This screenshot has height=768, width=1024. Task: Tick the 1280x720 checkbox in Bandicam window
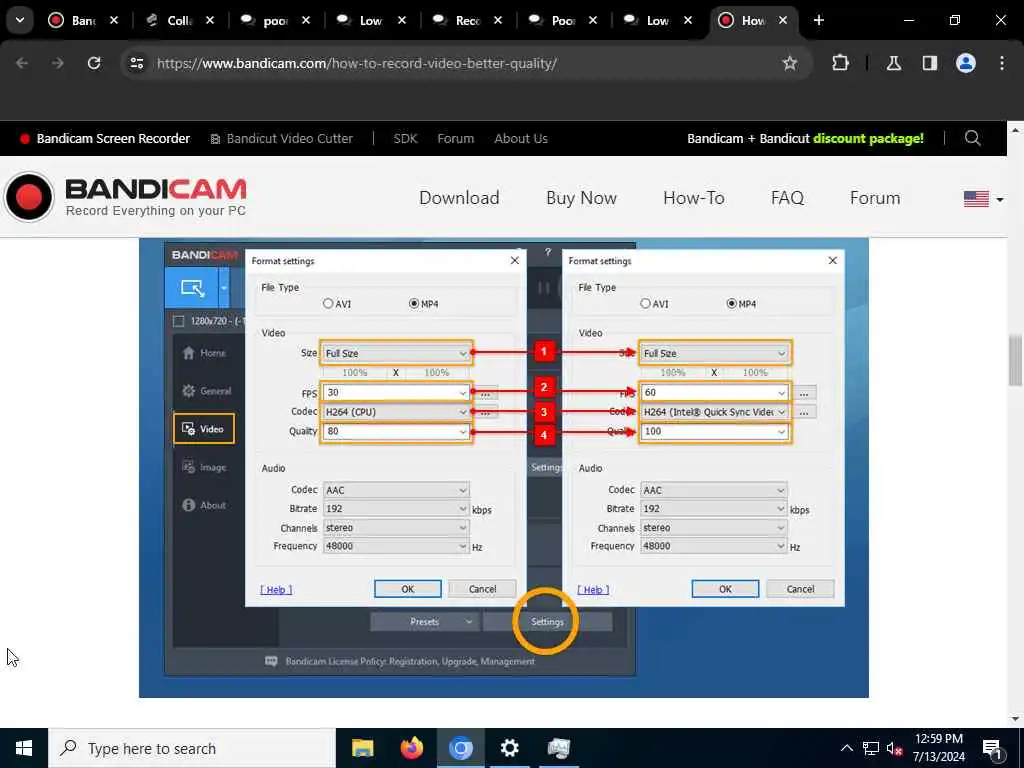pos(178,321)
